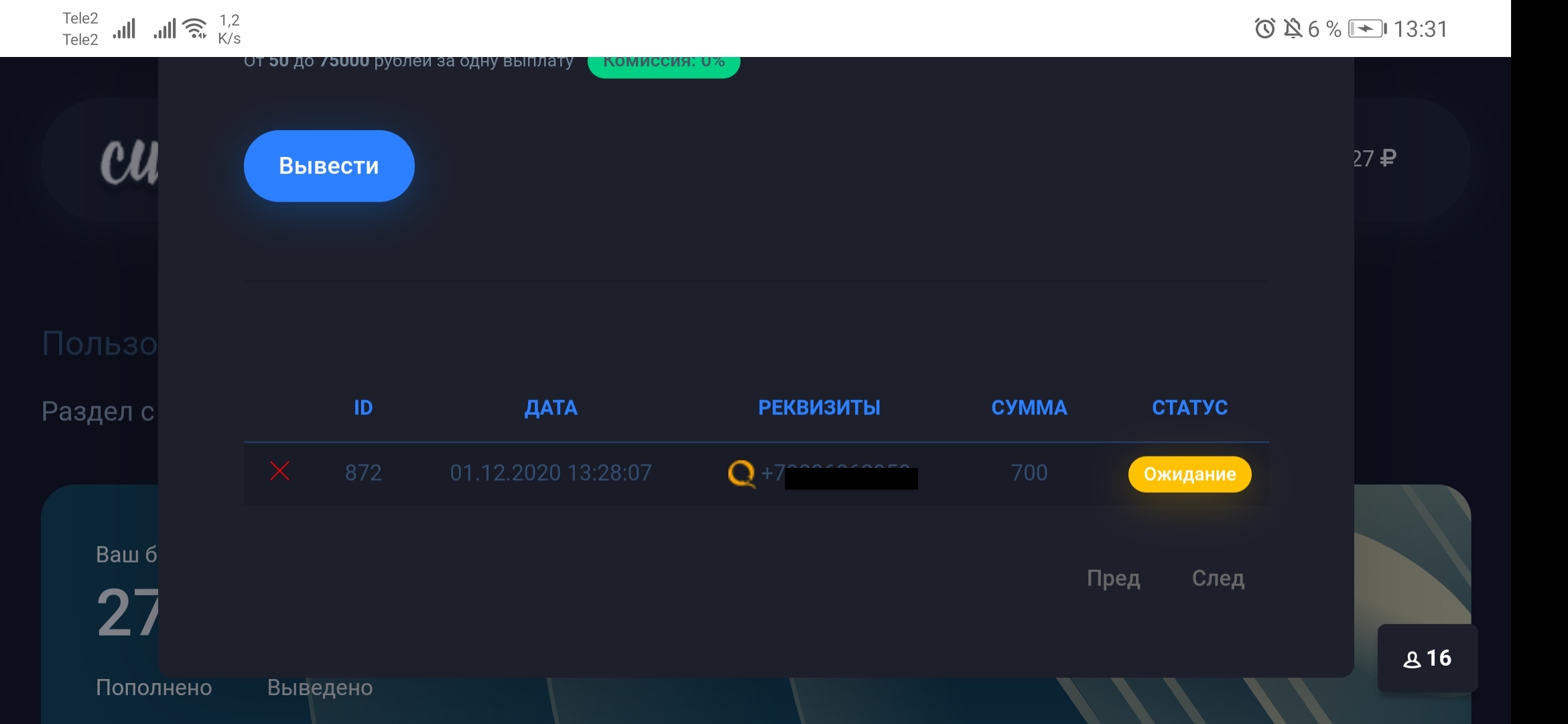Click the 700 amount in withdrawal row
The height and width of the screenshot is (724, 1568).
(1029, 473)
